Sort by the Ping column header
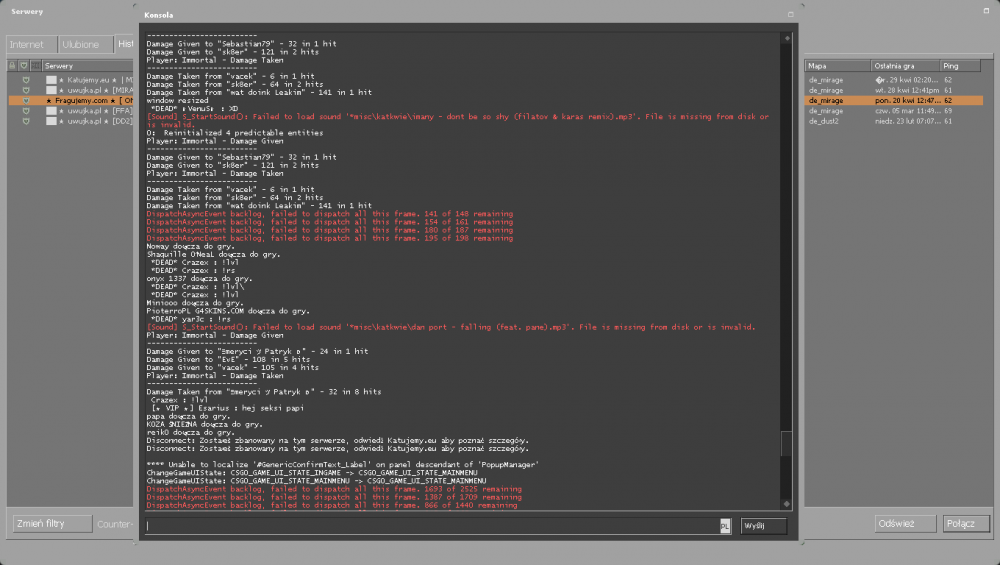The height and width of the screenshot is (565, 1000). [x=960, y=66]
